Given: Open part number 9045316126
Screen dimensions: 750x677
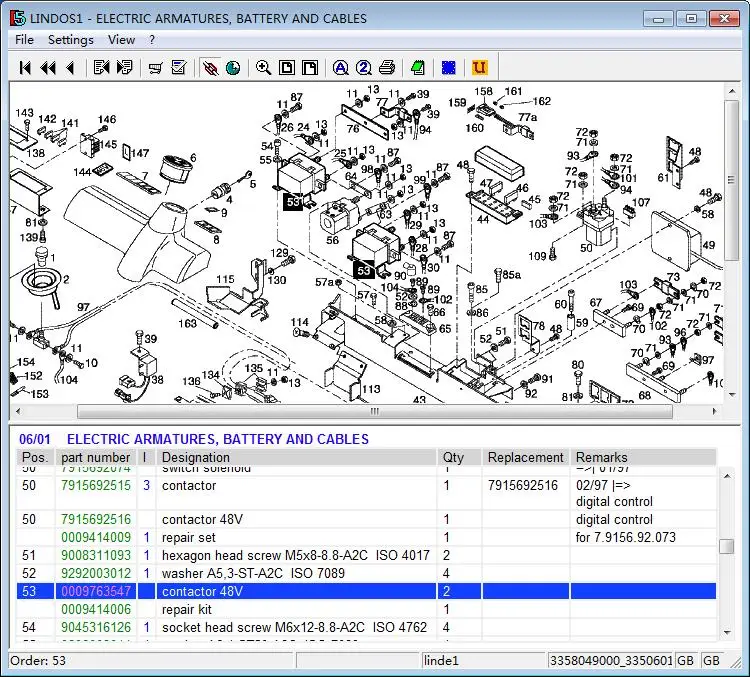Looking at the screenshot, I should pyautogui.click(x=96, y=627).
